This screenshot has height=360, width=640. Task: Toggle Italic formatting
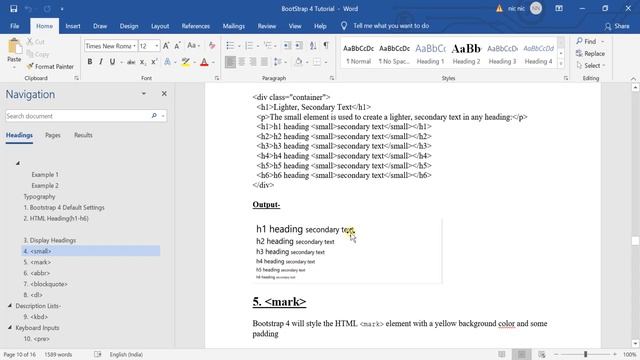coord(101,62)
